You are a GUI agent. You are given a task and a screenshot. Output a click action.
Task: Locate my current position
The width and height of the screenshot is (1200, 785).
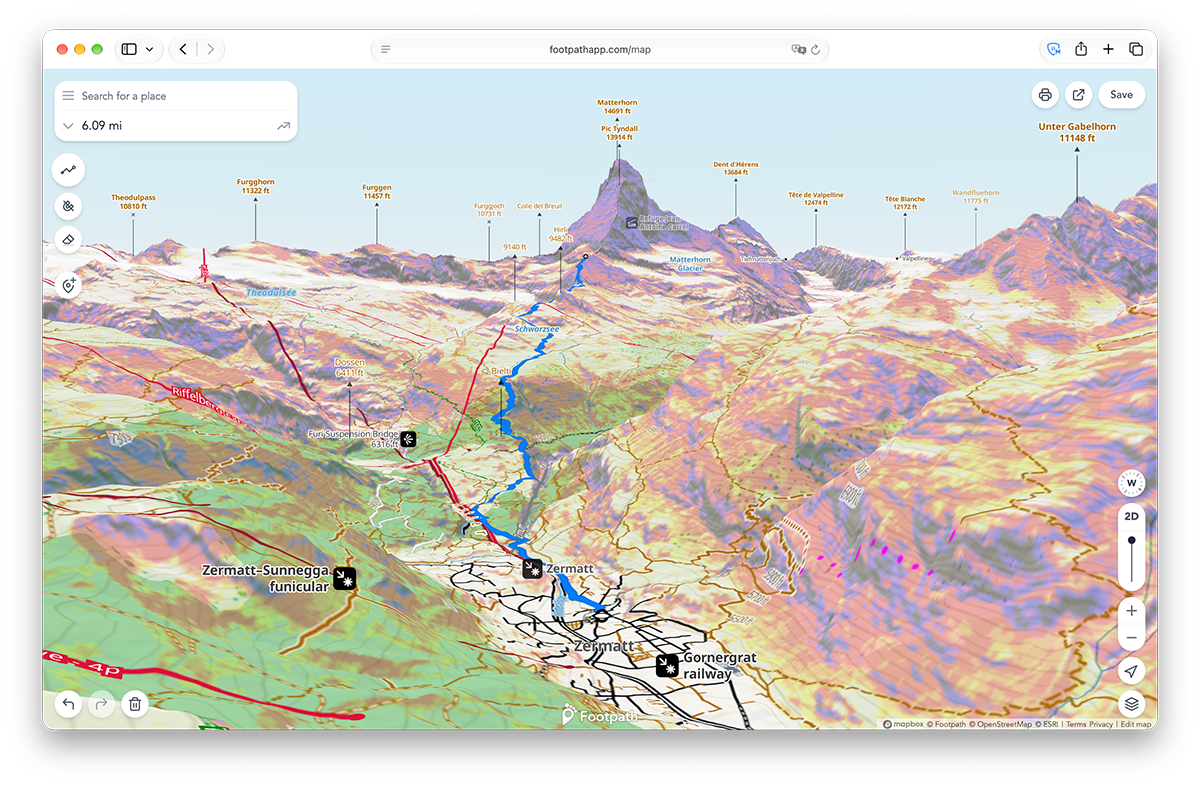tap(1132, 671)
